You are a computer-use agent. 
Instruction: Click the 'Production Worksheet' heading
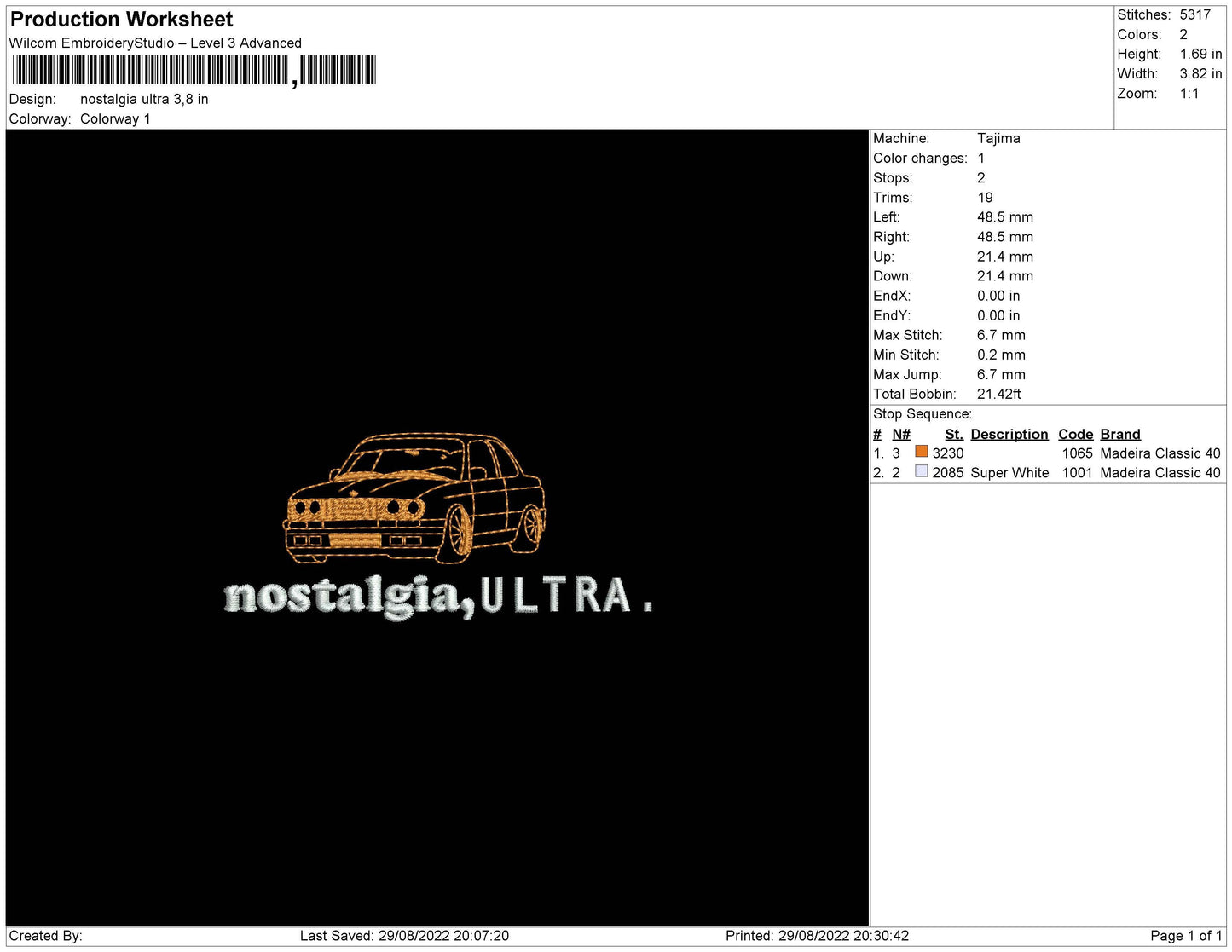[121, 20]
